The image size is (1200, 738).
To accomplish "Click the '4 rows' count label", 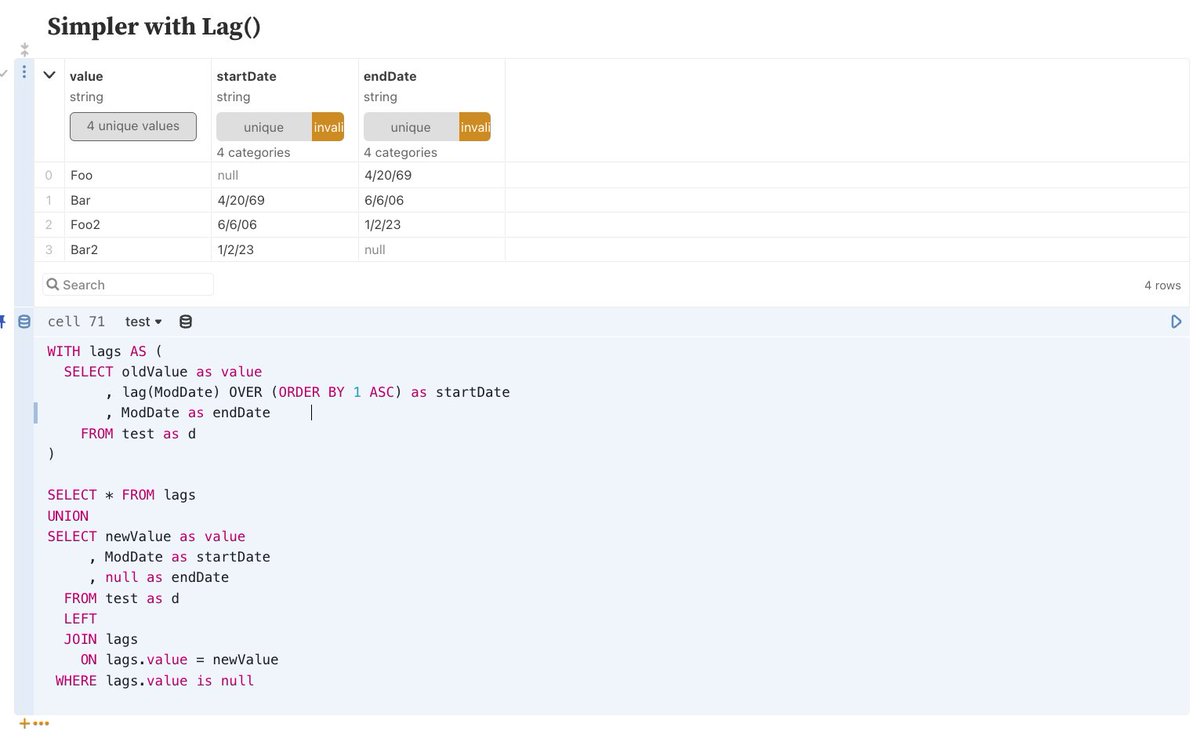I will [1162, 285].
